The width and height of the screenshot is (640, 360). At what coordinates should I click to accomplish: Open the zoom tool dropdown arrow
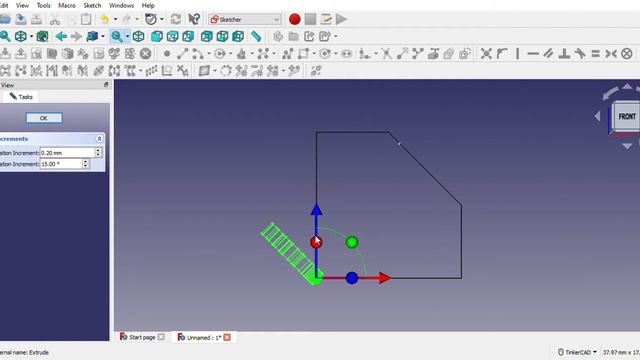point(127,36)
